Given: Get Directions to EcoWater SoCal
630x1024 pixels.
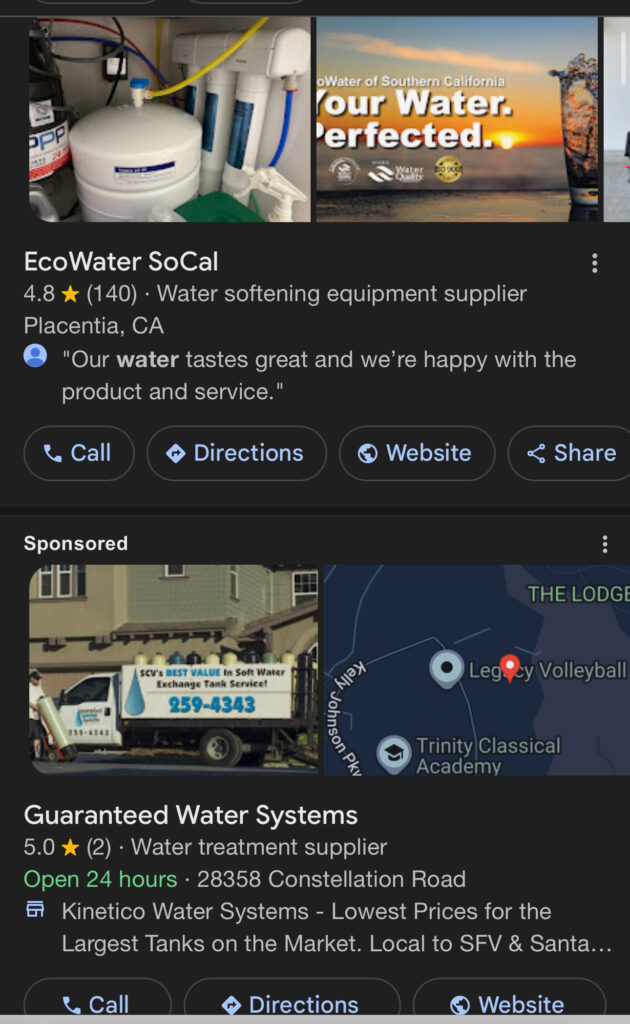Looking at the screenshot, I should pyautogui.click(x=236, y=453).
